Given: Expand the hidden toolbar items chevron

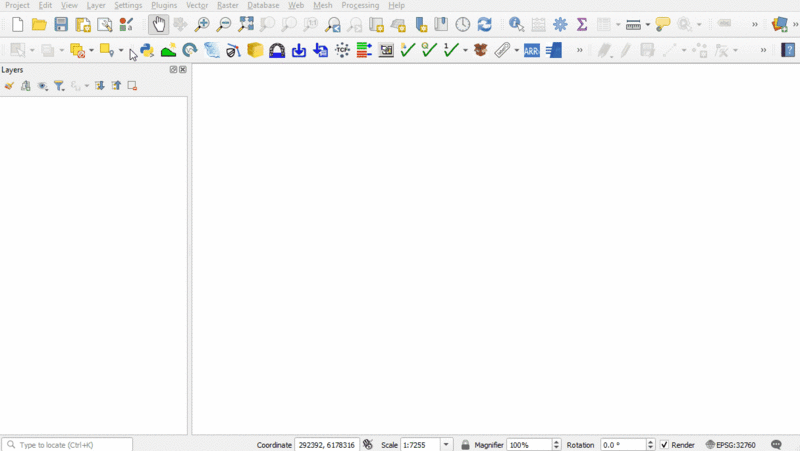Looking at the screenshot, I should [755, 25].
